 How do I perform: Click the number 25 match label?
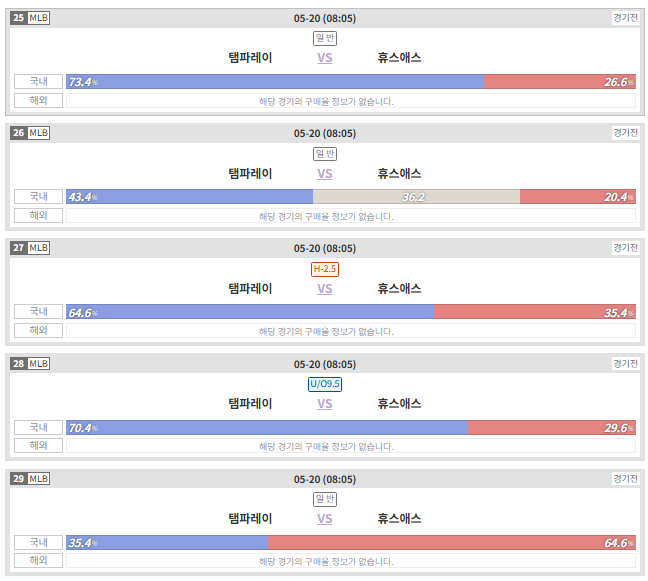tap(19, 18)
